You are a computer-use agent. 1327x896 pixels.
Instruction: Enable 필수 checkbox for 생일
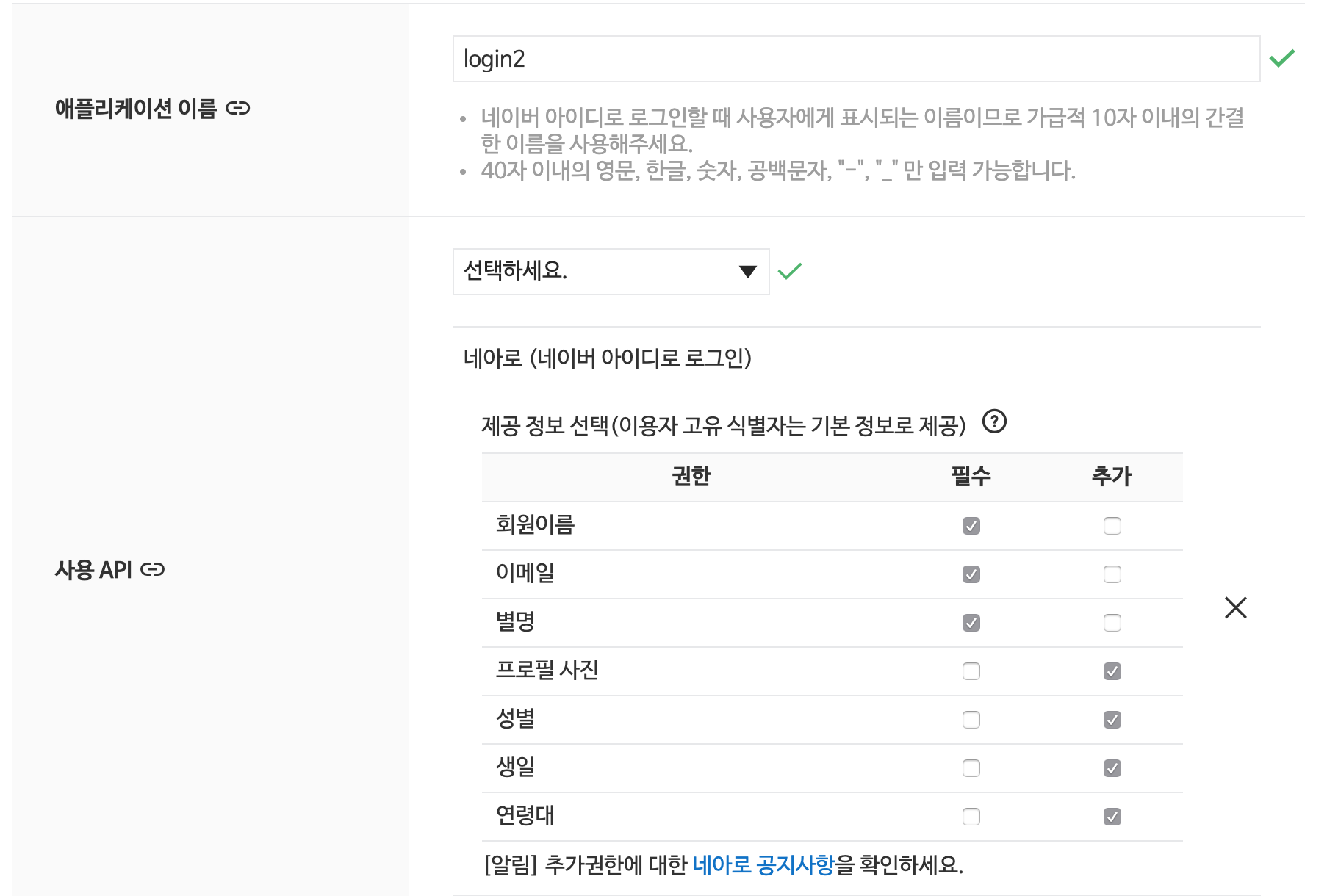971,768
